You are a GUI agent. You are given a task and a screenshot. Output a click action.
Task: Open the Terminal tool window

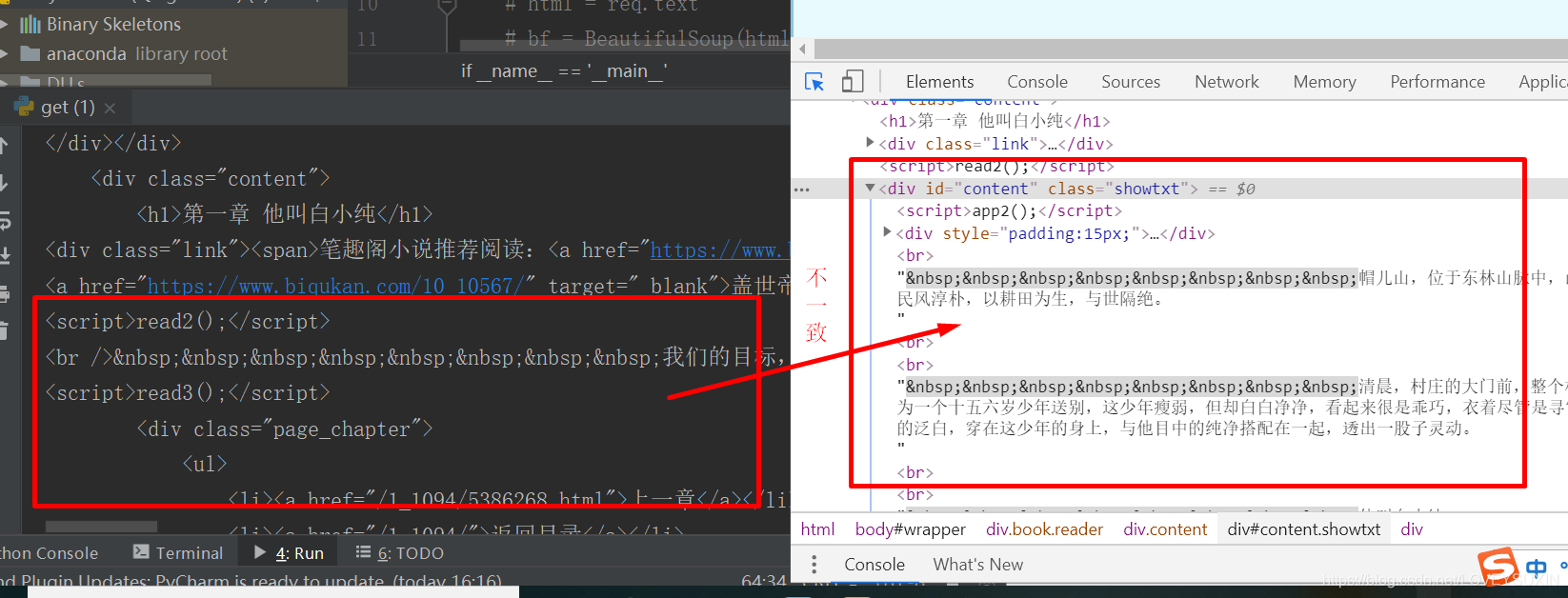[x=178, y=553]
